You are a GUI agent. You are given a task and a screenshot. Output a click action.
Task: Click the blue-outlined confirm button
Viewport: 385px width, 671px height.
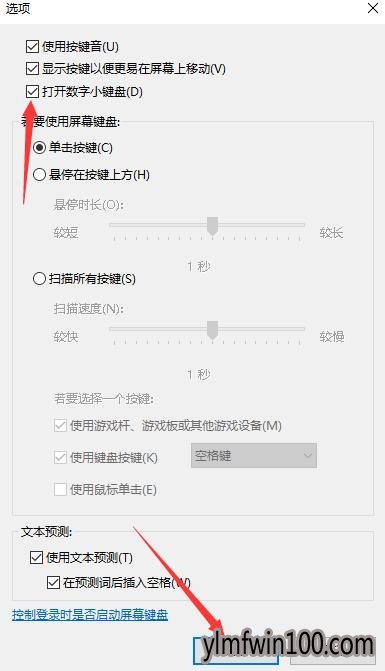click(x=237, y=650)
